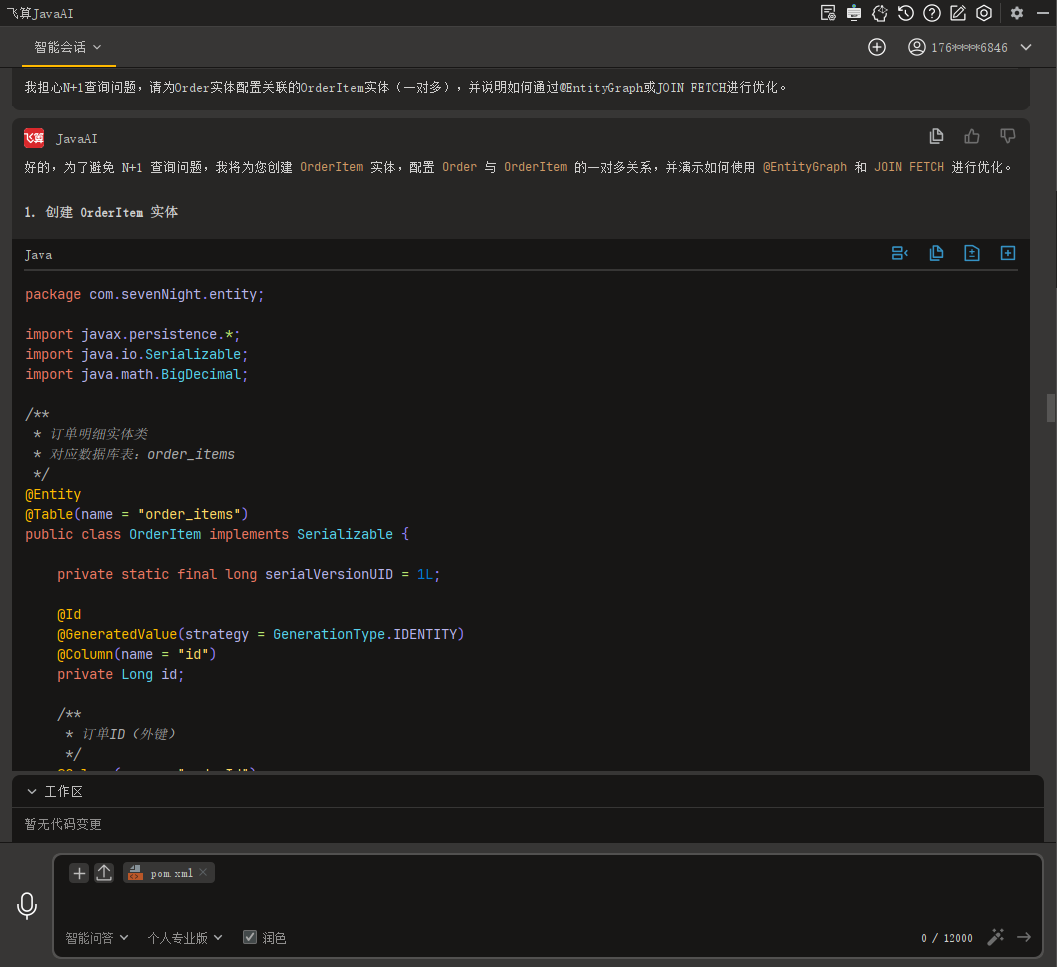Open the help question mark icon
The image size is (1057, 967).
point(932,13)
